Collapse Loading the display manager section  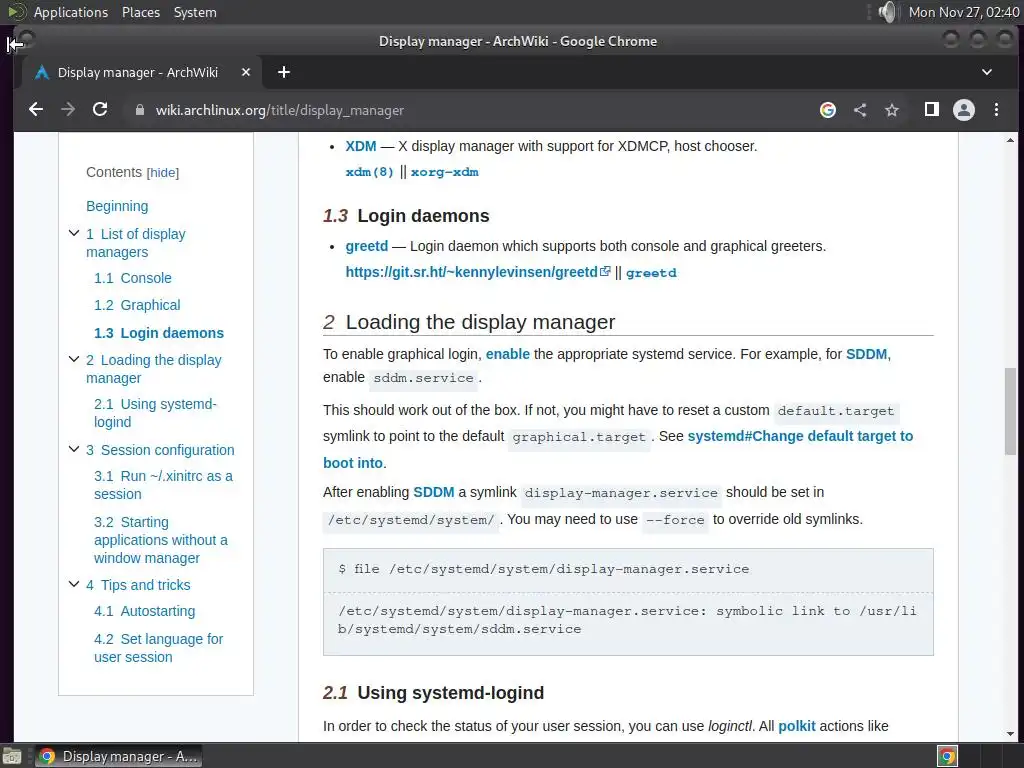click(x=74, y=359)
